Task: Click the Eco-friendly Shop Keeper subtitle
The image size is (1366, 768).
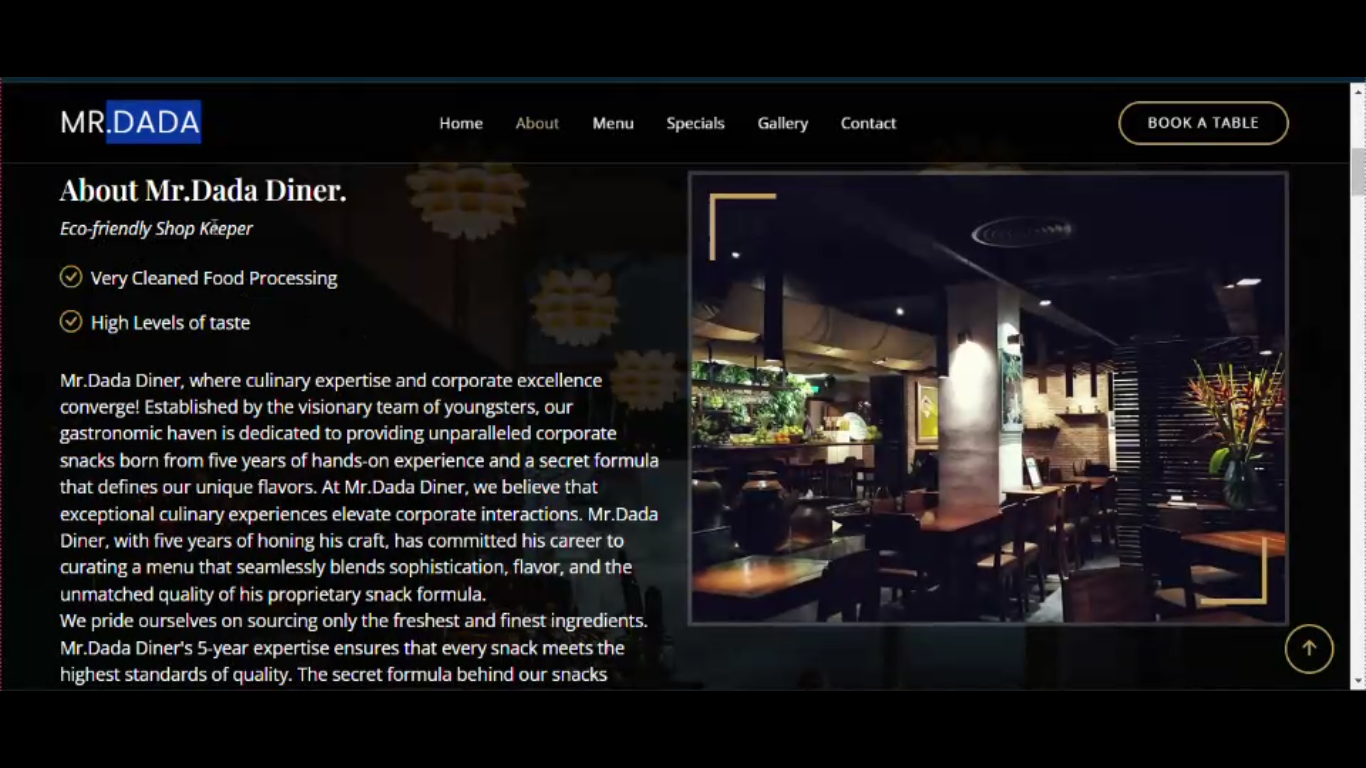Action: 156,229
